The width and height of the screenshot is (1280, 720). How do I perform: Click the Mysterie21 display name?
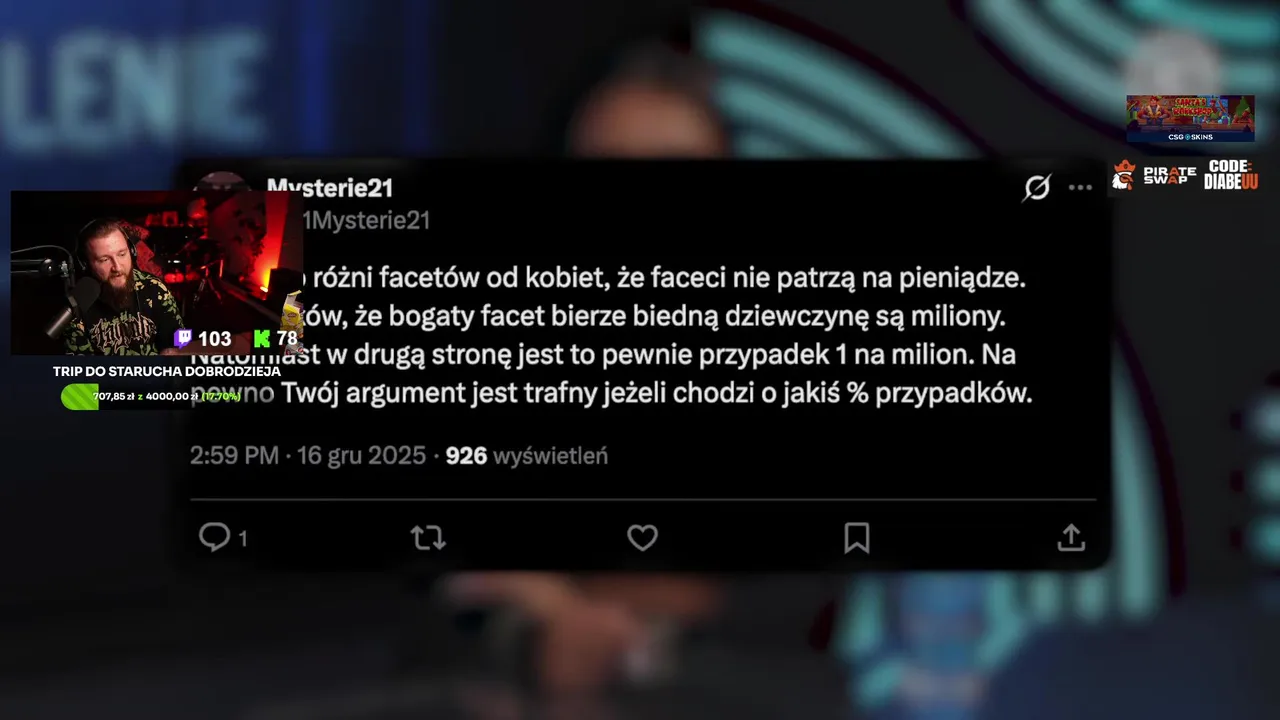[330, 187]
